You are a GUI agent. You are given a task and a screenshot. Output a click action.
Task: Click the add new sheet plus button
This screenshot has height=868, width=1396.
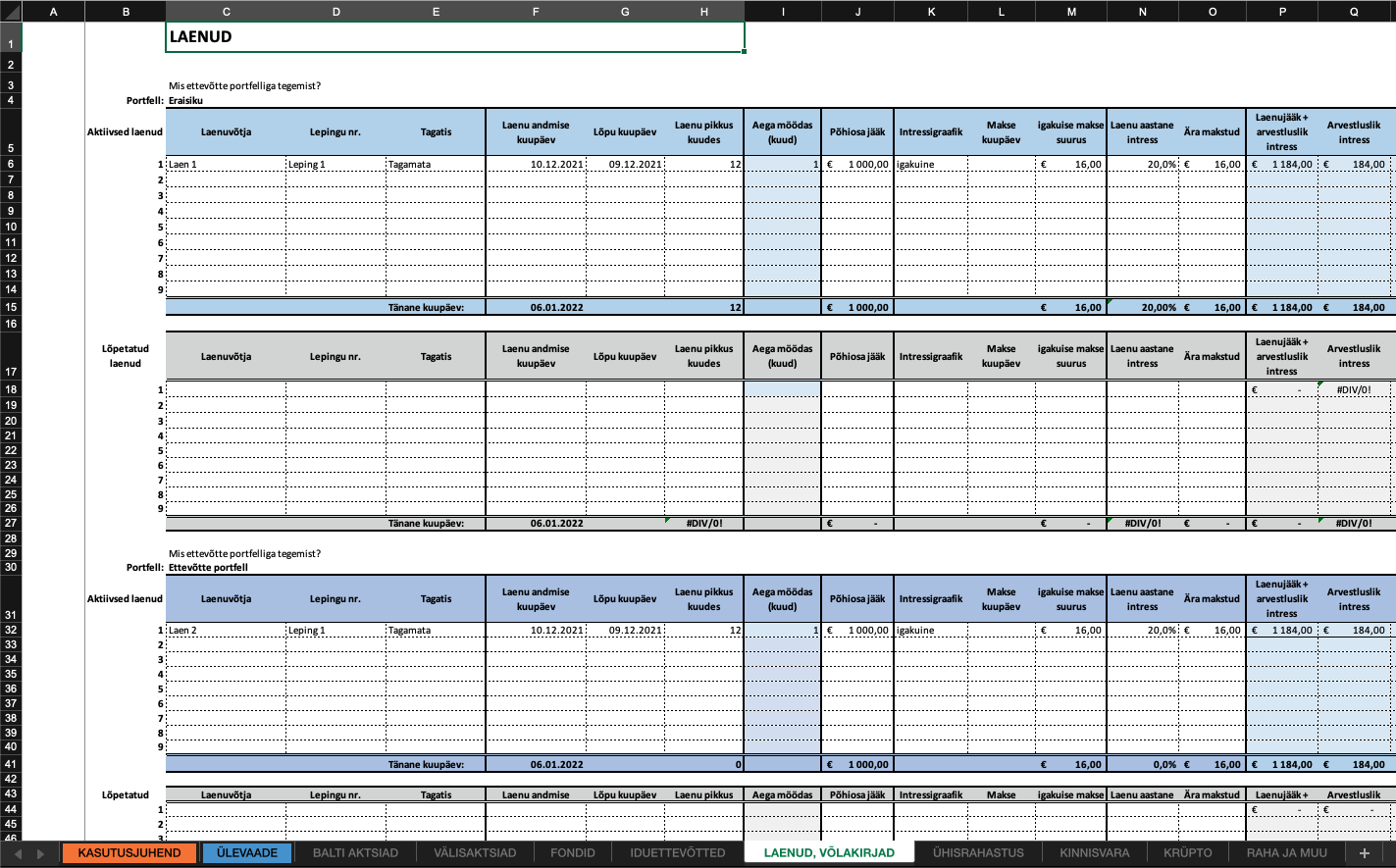coord(1364,853)
